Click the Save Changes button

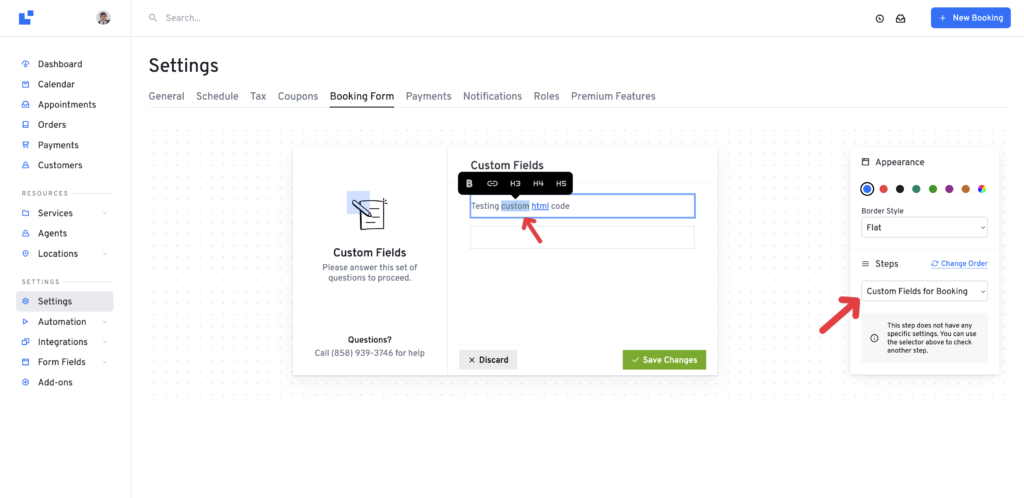pos(664,360)
